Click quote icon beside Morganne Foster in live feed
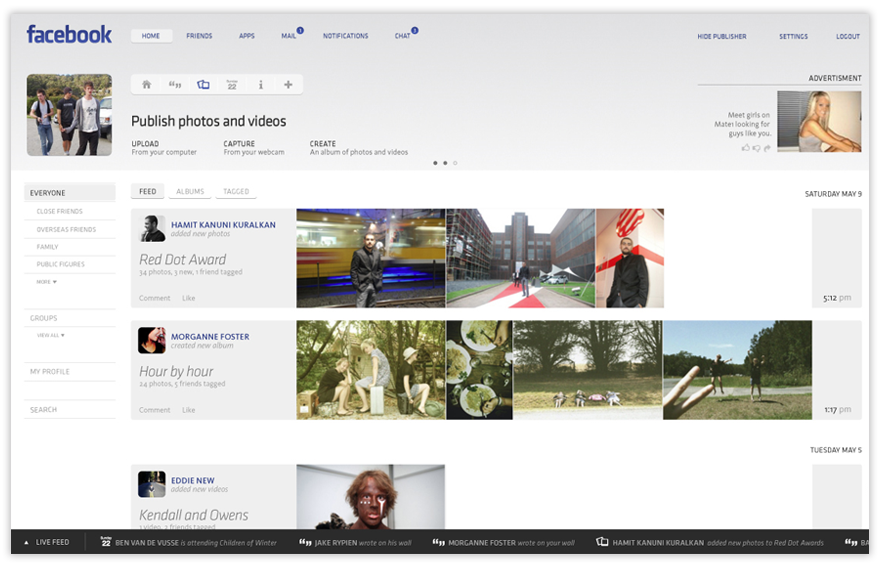880x565 pixels. coord(439,543)
